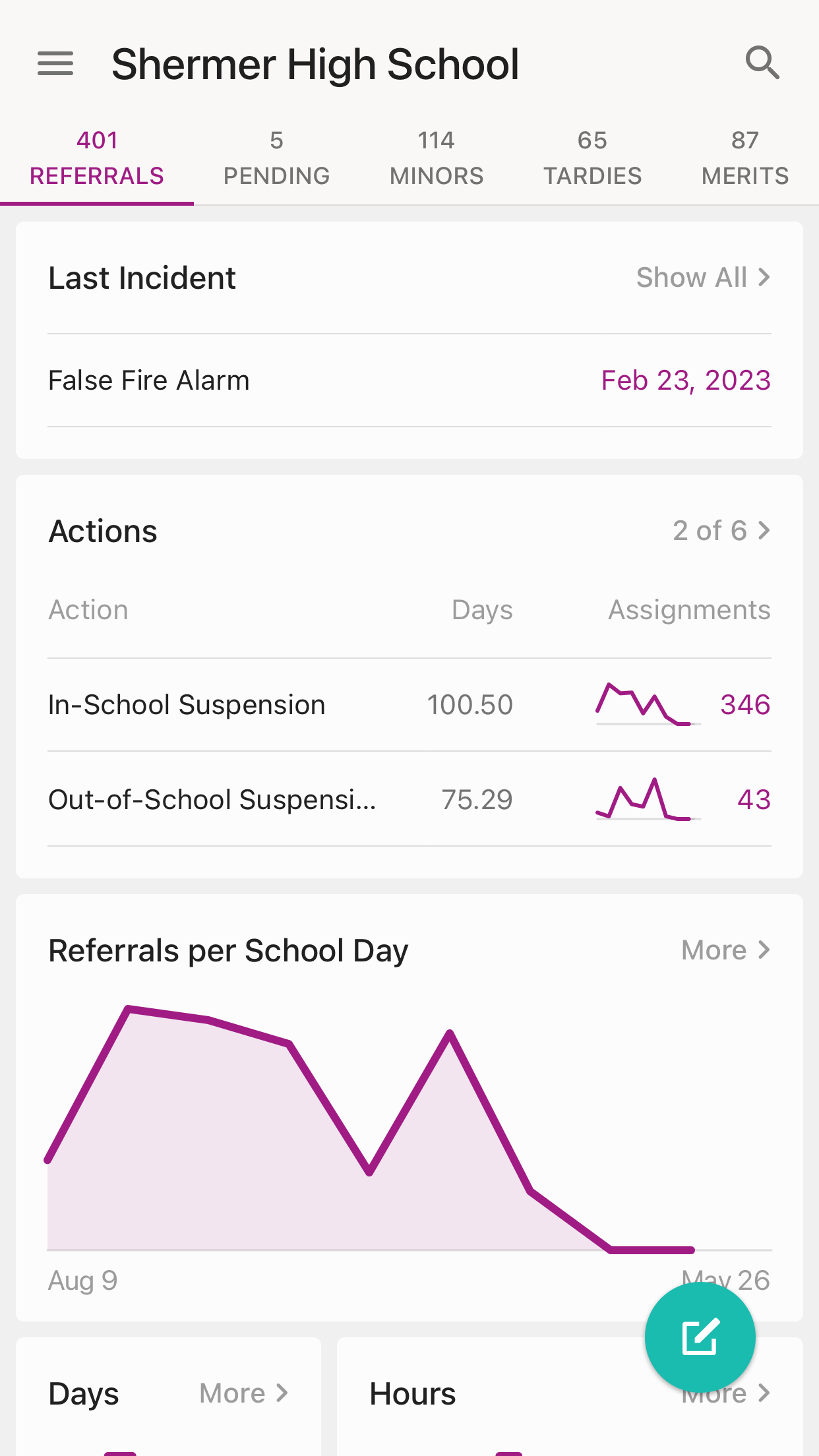Tap the 43 assignments count
Image resolution: width=819 pixels, height=1456 pixels.
[754, 800]
